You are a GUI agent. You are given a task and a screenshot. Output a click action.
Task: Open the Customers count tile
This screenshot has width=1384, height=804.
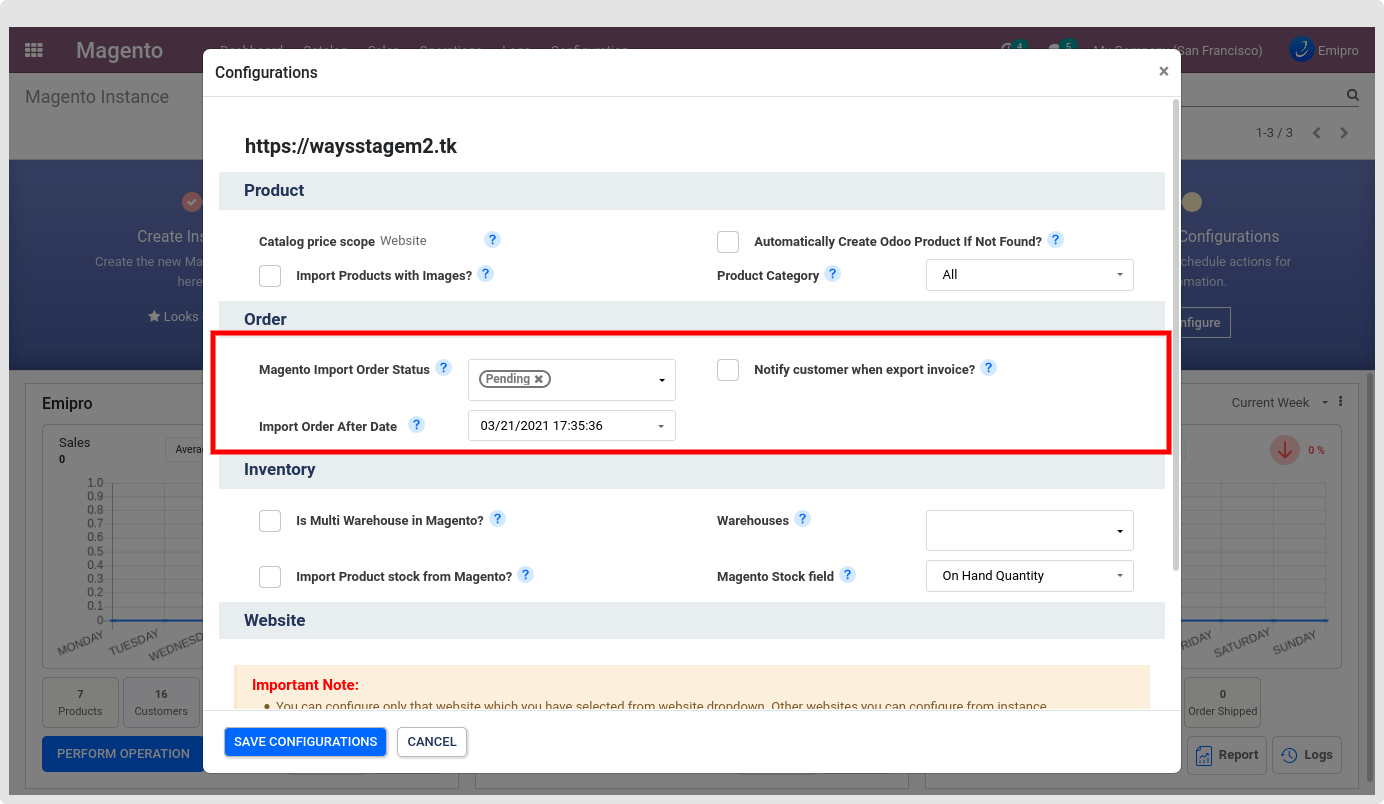(x=161, y=702)
